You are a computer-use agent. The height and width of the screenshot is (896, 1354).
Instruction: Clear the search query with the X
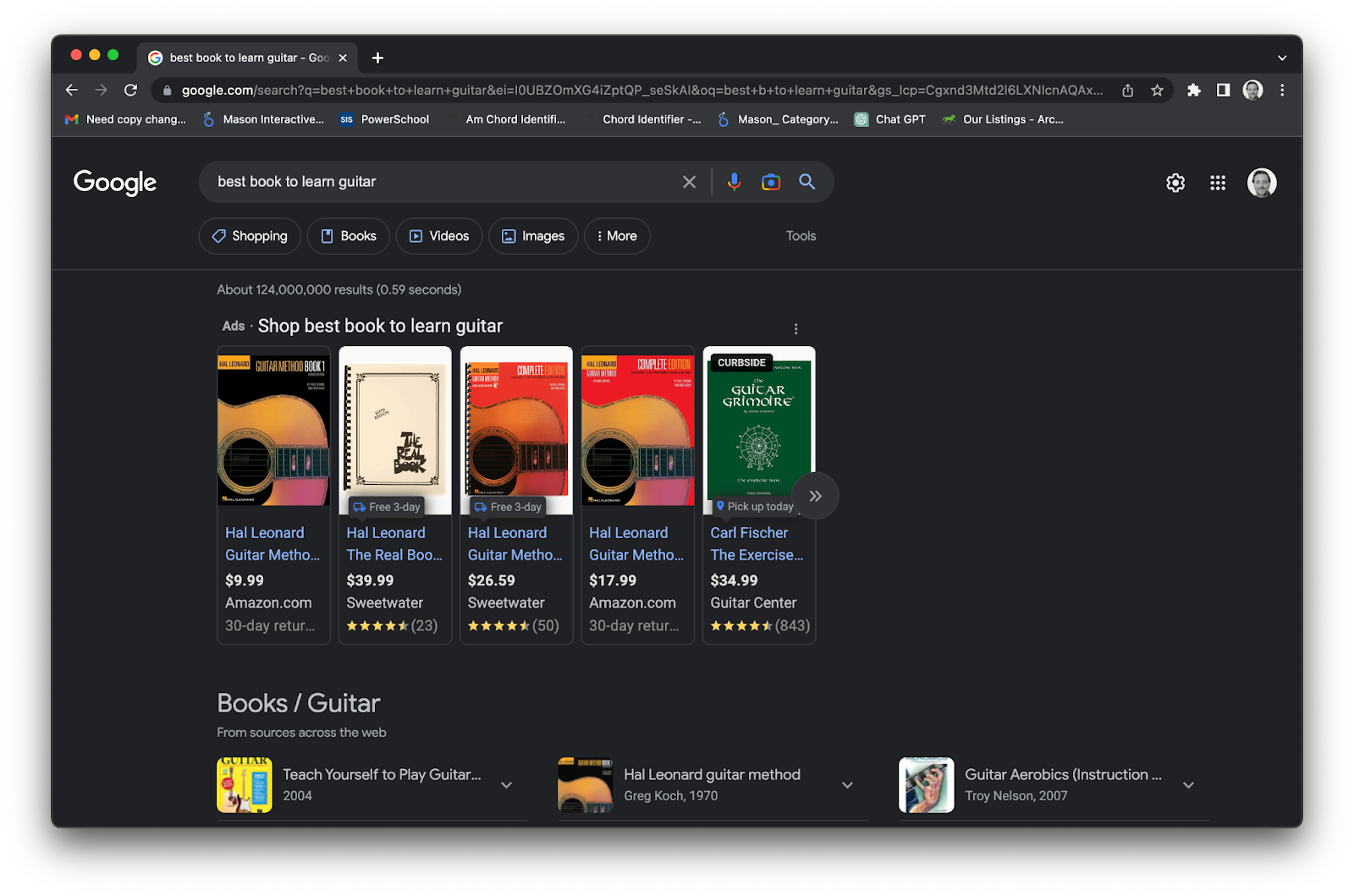[x=690, y=182]
